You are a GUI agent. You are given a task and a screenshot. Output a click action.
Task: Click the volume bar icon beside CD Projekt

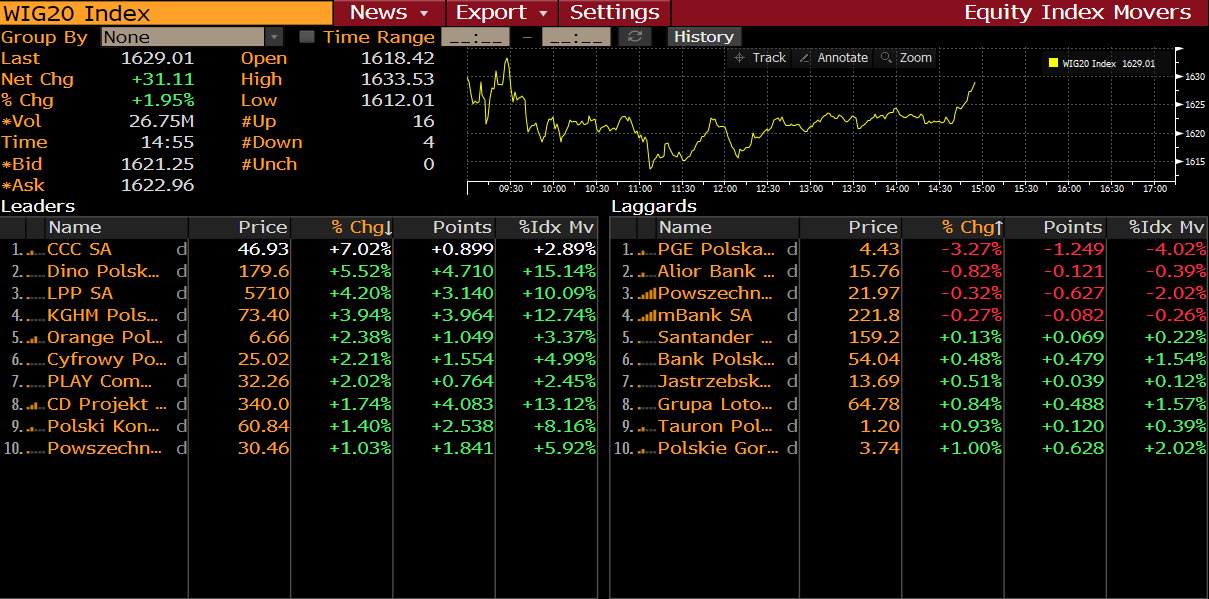click(33, 405)
